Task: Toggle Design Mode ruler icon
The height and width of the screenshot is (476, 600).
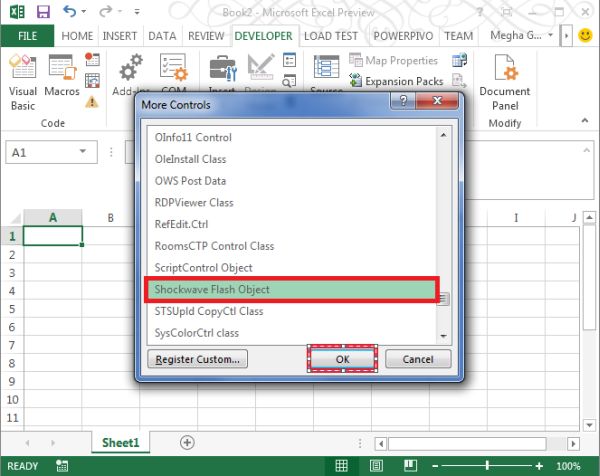Action: click(261, 67)
